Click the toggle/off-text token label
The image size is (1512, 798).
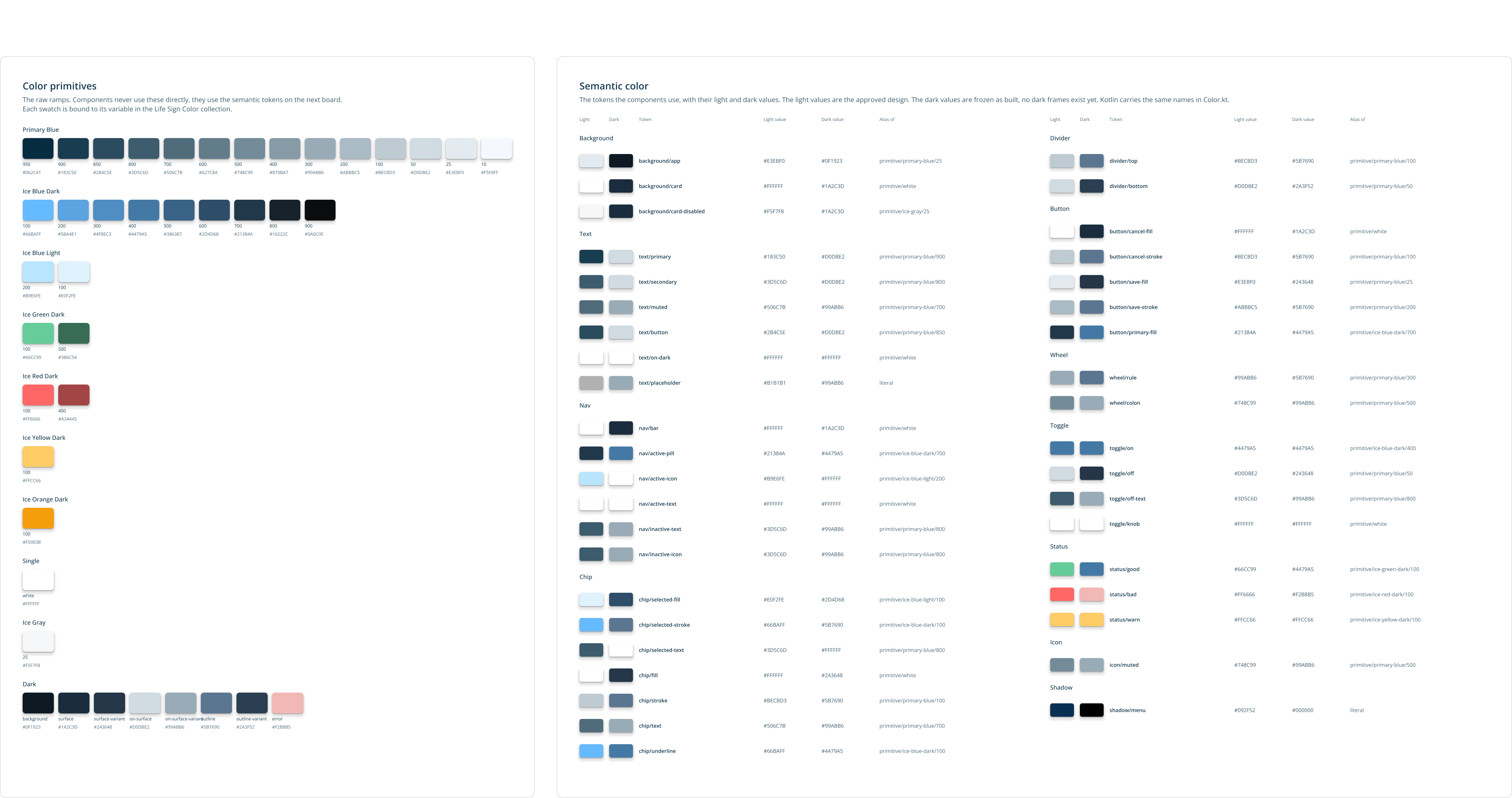[x=1127, y=499]
